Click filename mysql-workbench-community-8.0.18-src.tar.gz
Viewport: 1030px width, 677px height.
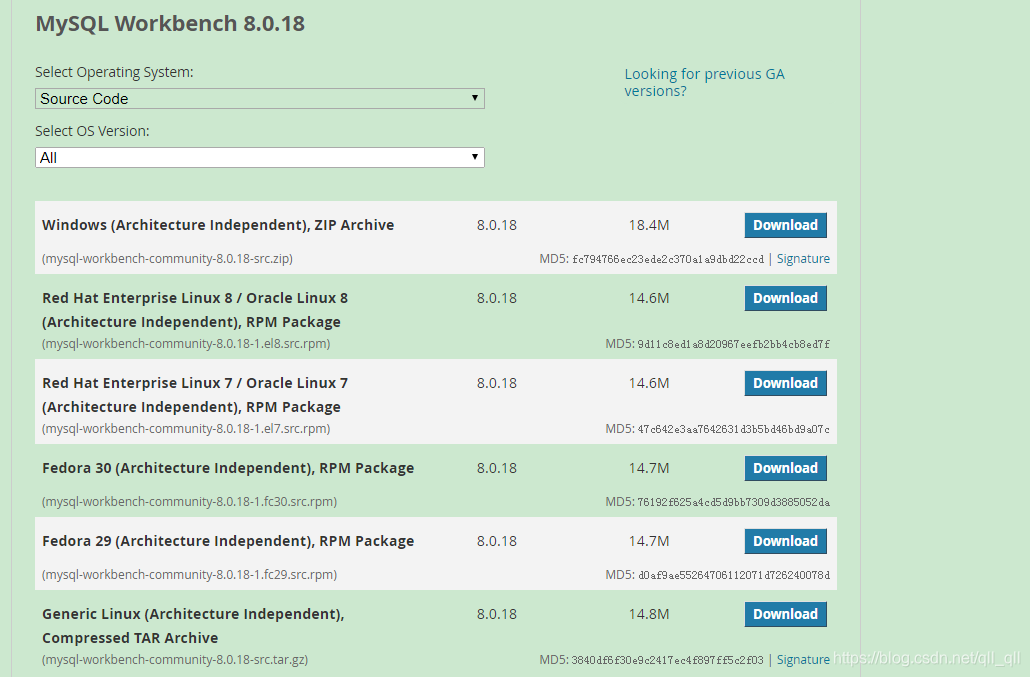(x=175, y=659)
